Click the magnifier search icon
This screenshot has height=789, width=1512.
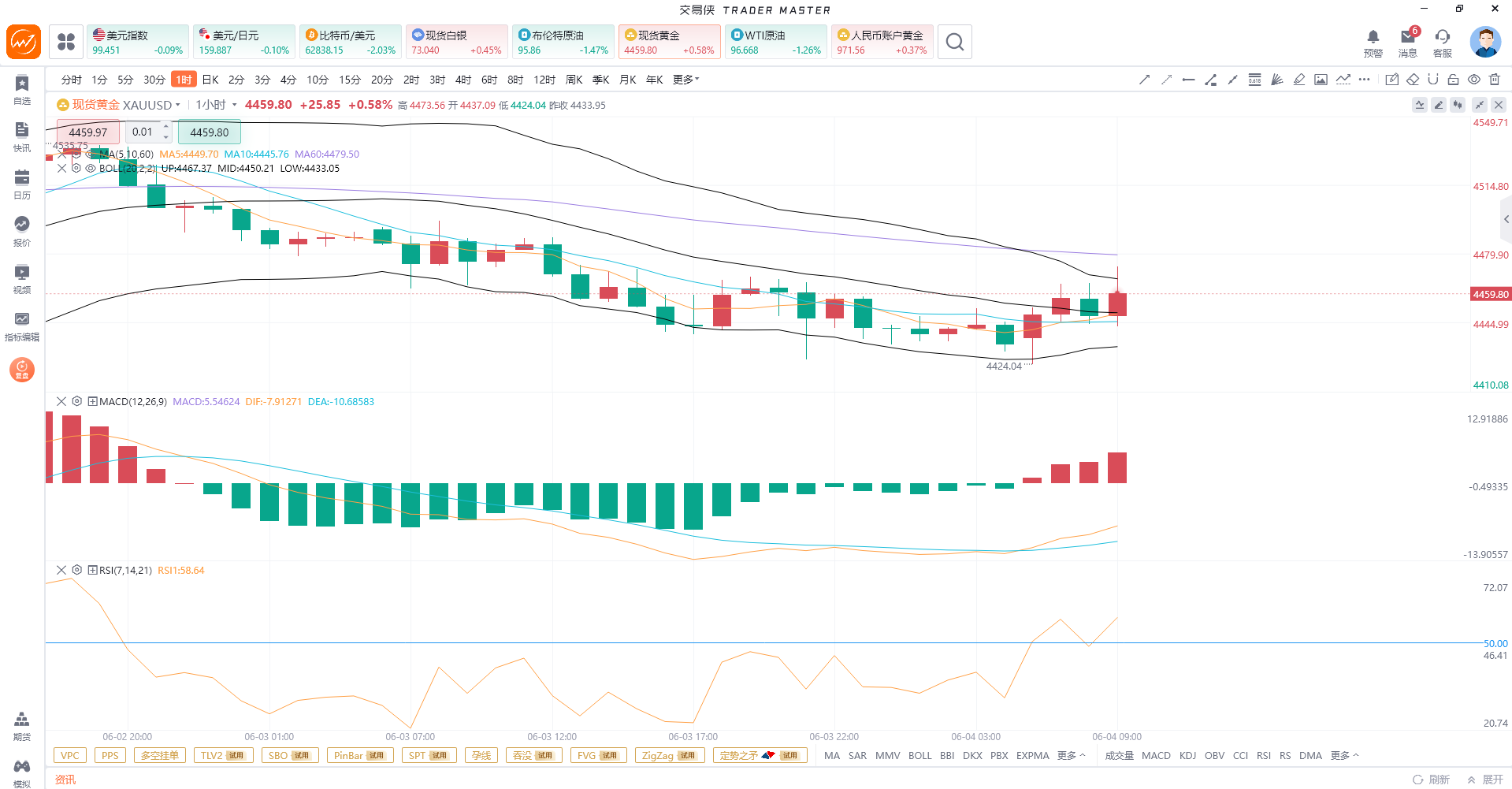[954, 42]
